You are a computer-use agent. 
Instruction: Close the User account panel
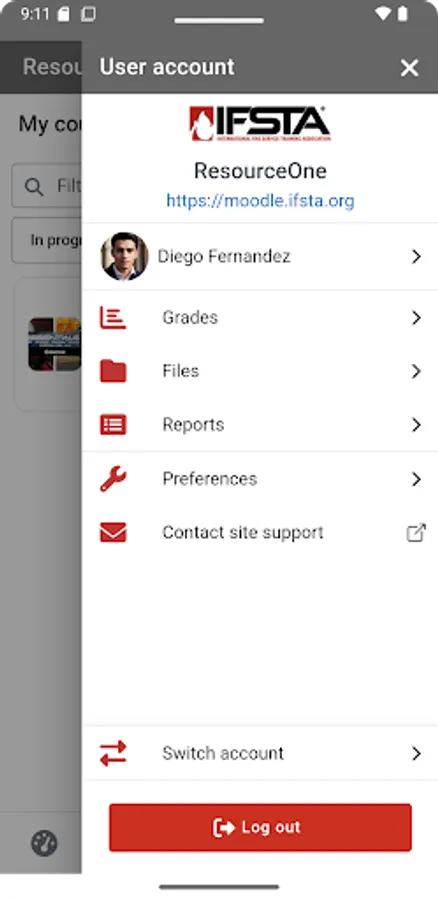(409, 68)
